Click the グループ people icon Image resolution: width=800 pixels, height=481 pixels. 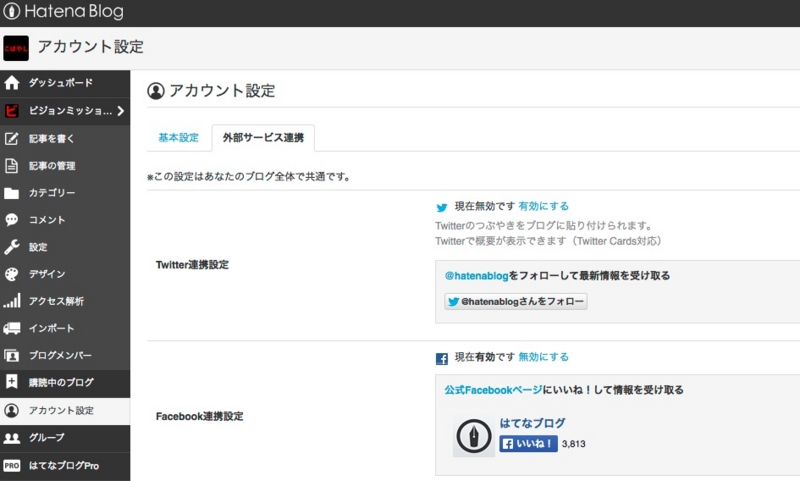pos(12,438)
